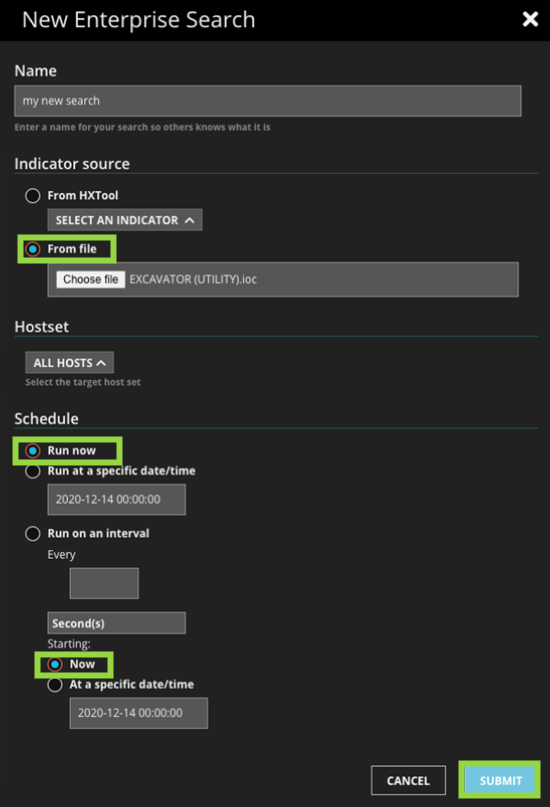Select the From HXTool radio button

coord(33,196)
